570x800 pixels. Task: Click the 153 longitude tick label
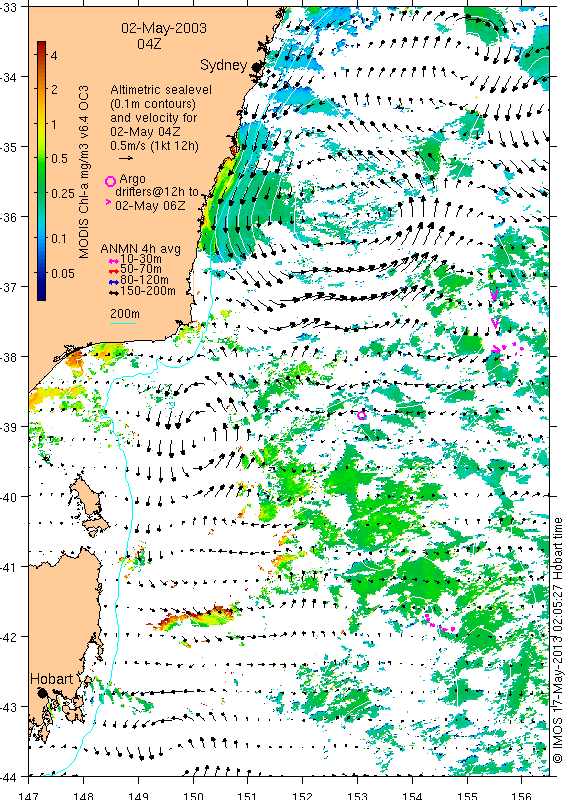(x=357, y=795)
